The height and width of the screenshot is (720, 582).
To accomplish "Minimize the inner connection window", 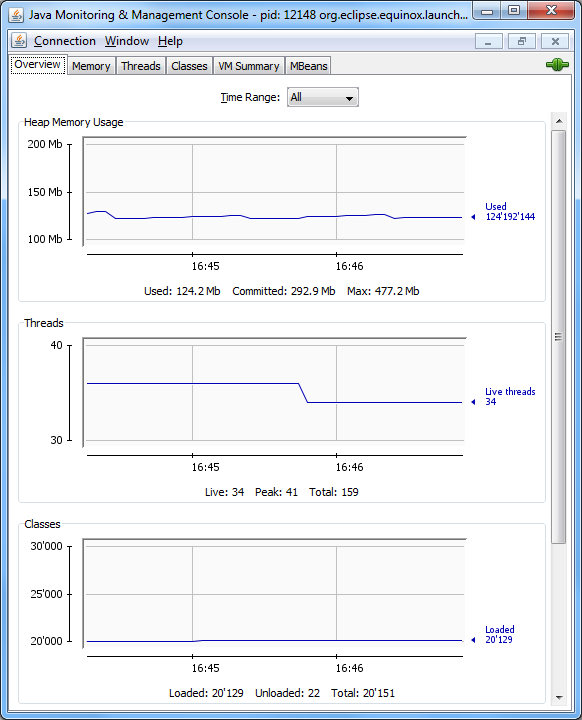I will 489,41.
